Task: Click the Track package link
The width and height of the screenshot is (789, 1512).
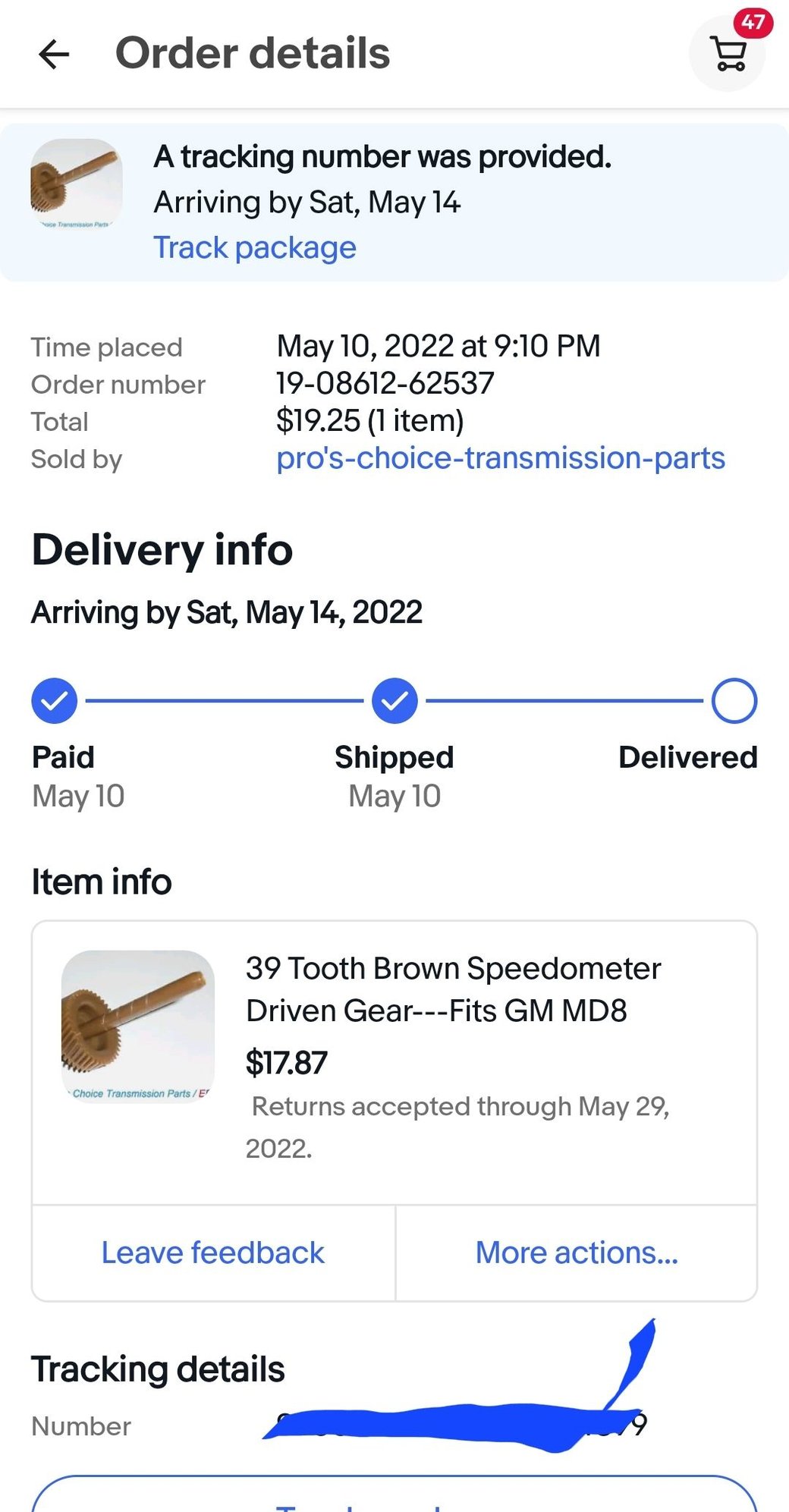Action: pos(255,248)
